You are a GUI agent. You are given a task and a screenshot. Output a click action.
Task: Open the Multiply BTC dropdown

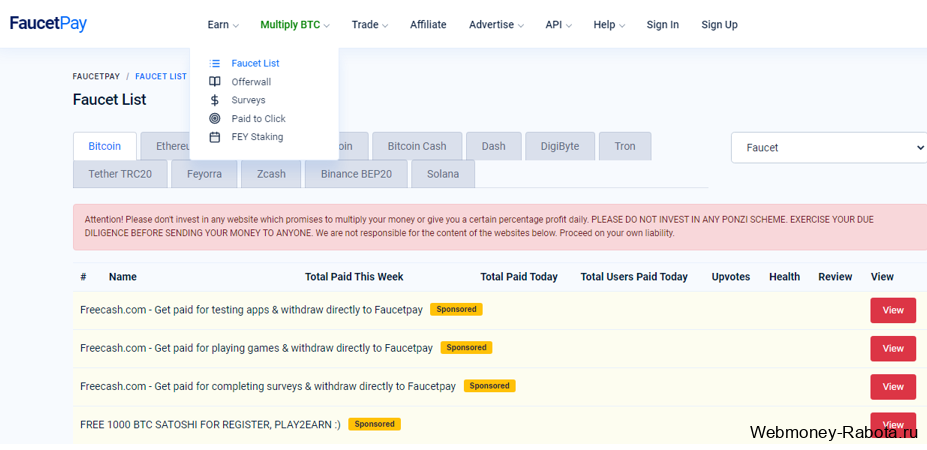pyautogui.click(x=295, y=25)
